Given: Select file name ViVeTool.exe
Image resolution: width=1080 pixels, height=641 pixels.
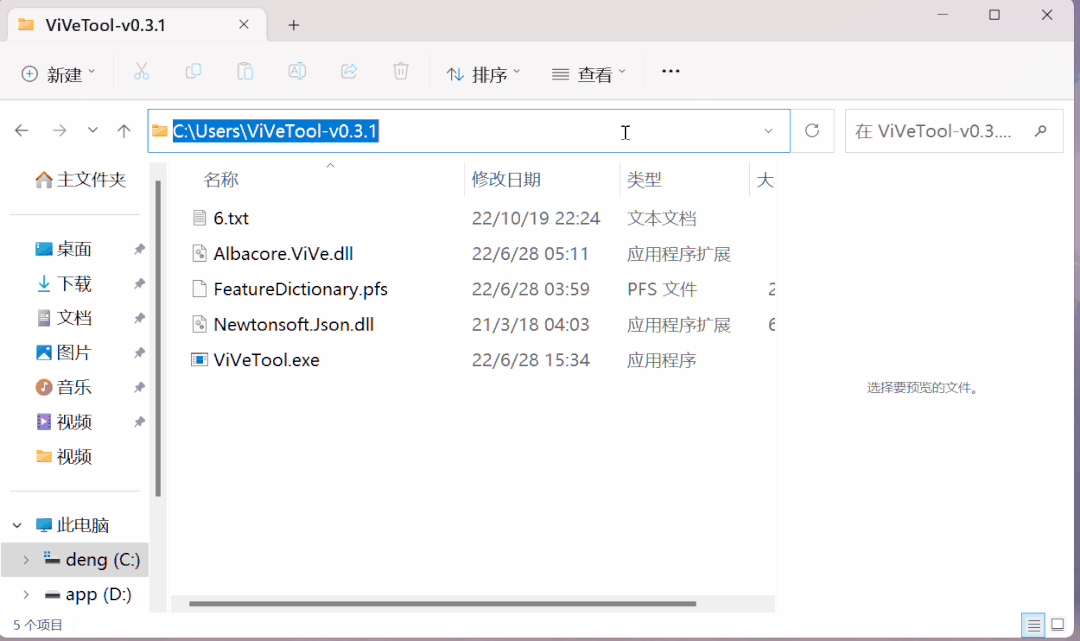Looking at the screenshot, I should pyautogui.click(x=267, y=360).
